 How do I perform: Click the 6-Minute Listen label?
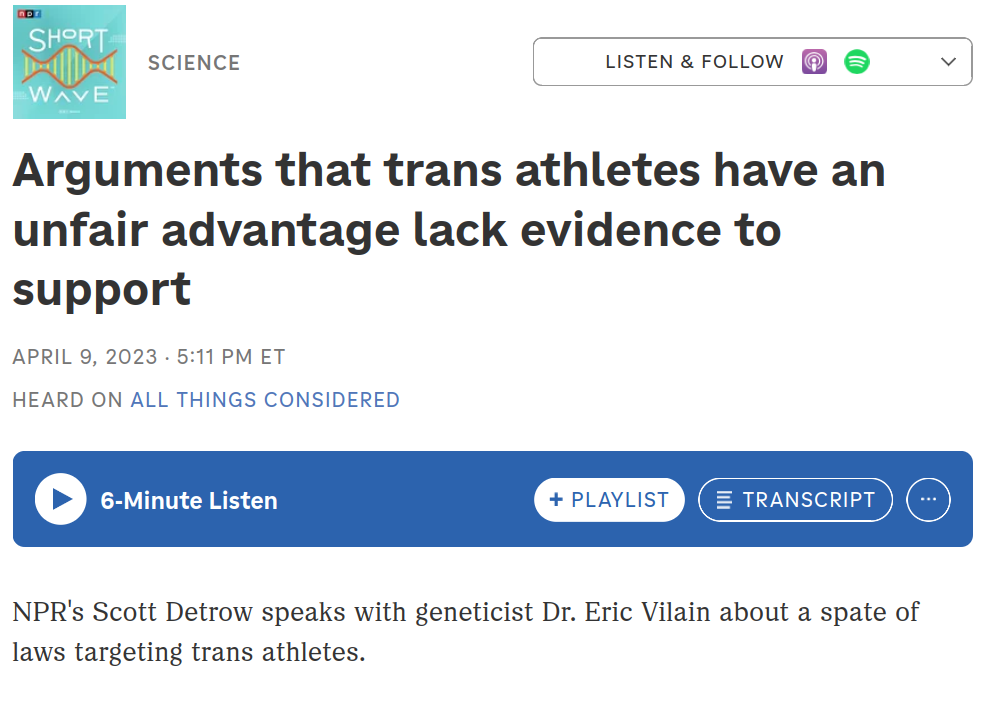pyautogui.click(x=189, y=501)
